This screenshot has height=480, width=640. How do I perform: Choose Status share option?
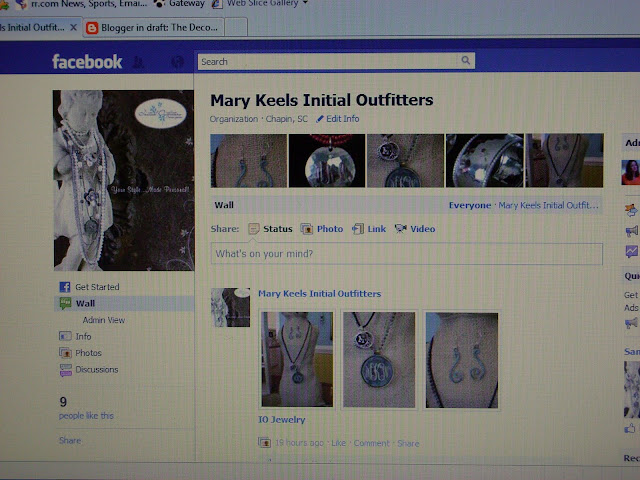(x=278, y=229)
